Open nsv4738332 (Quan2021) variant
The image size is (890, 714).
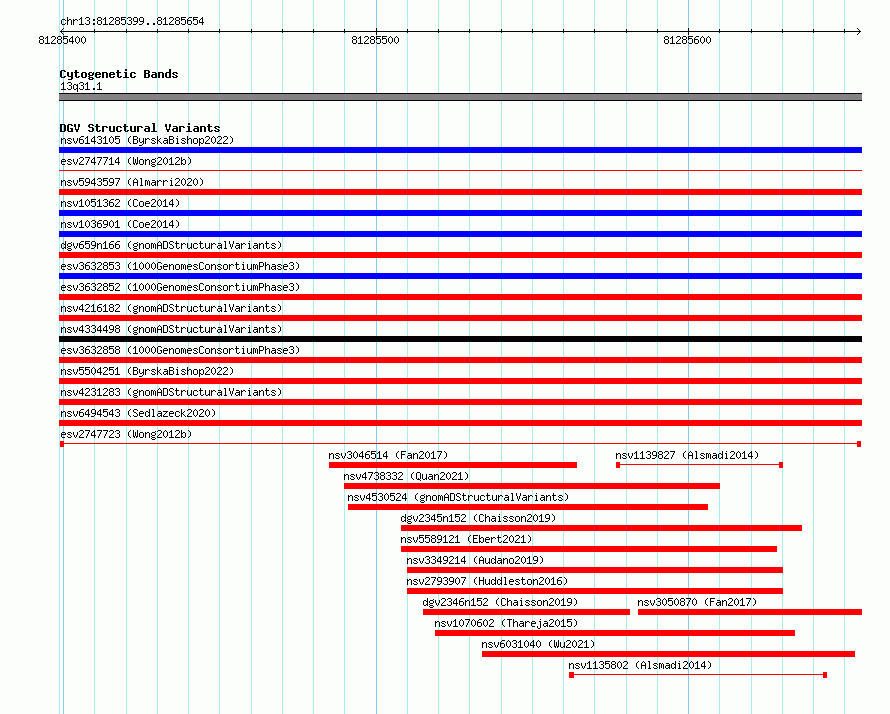tap(406, 476)
